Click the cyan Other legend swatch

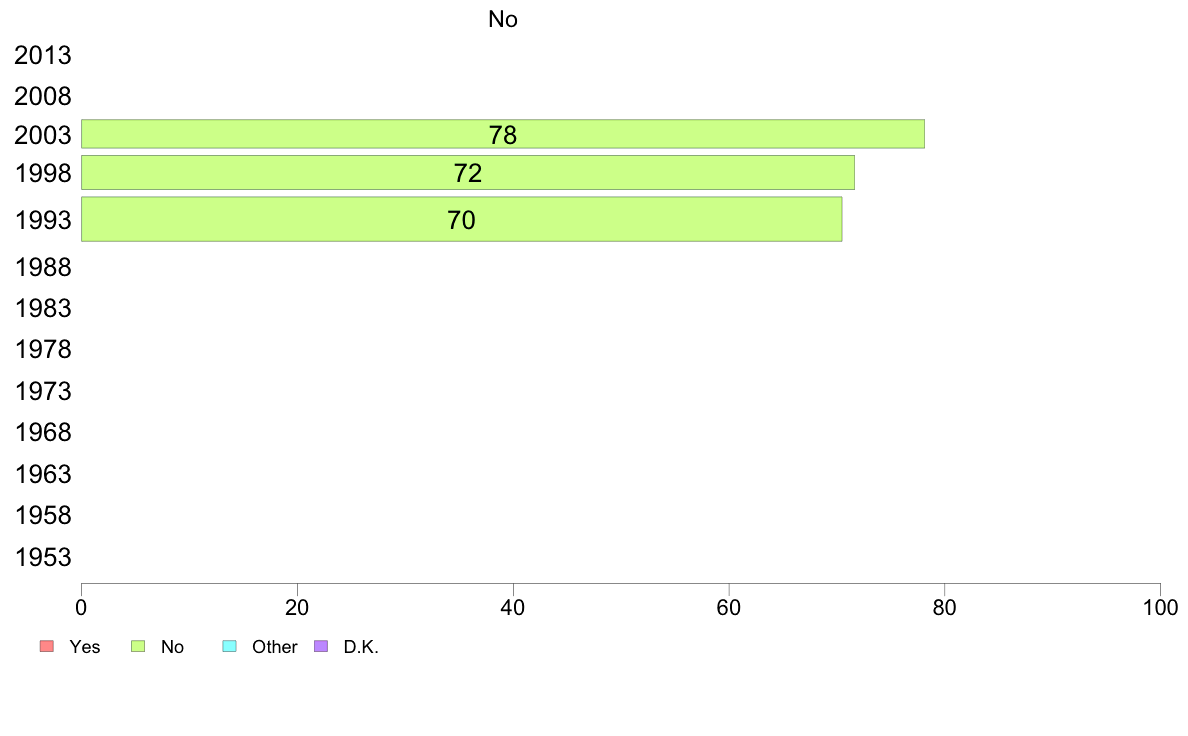230,646
